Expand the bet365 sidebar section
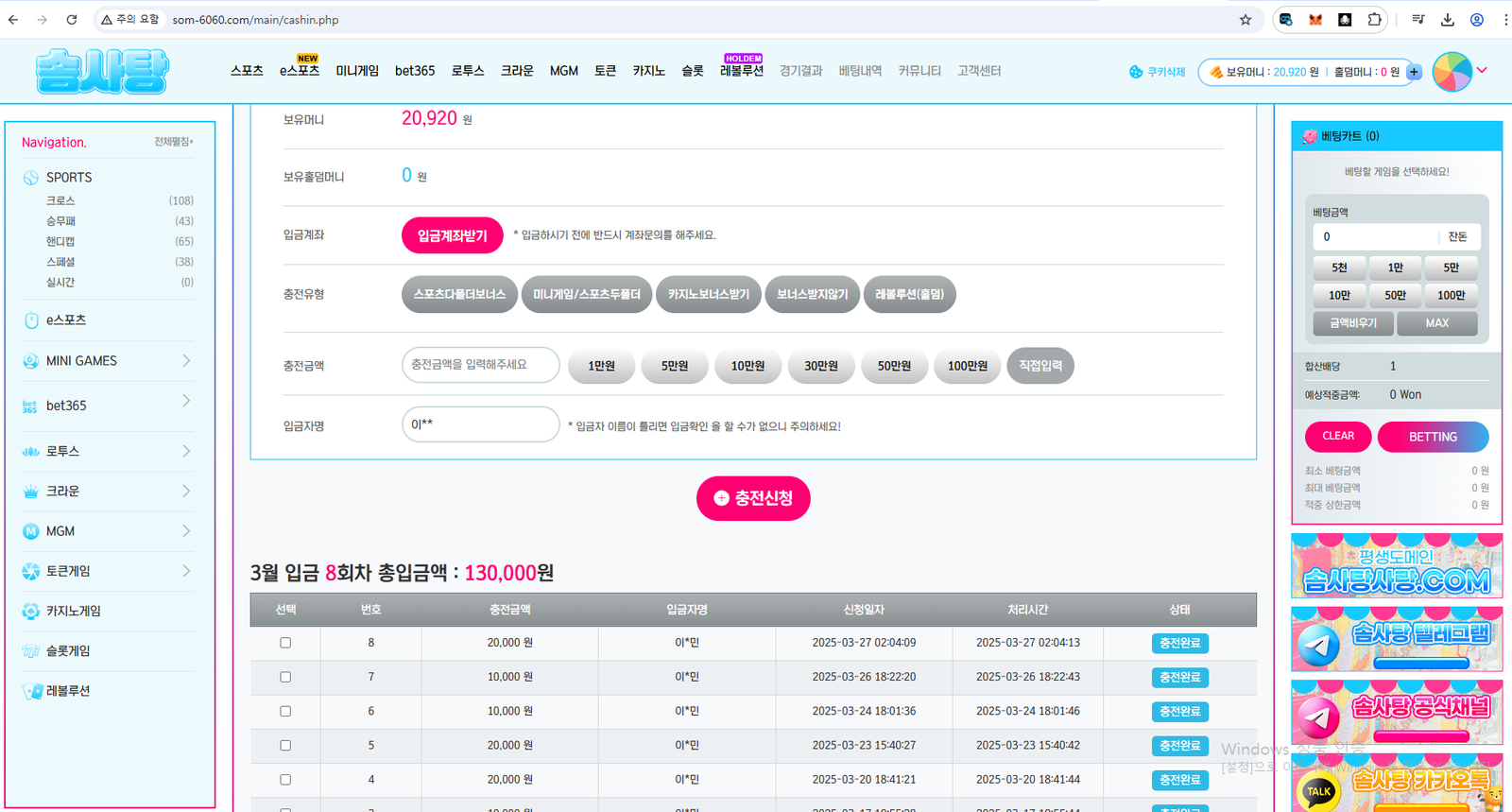1512x812 pixels. (x=186, y=402)
